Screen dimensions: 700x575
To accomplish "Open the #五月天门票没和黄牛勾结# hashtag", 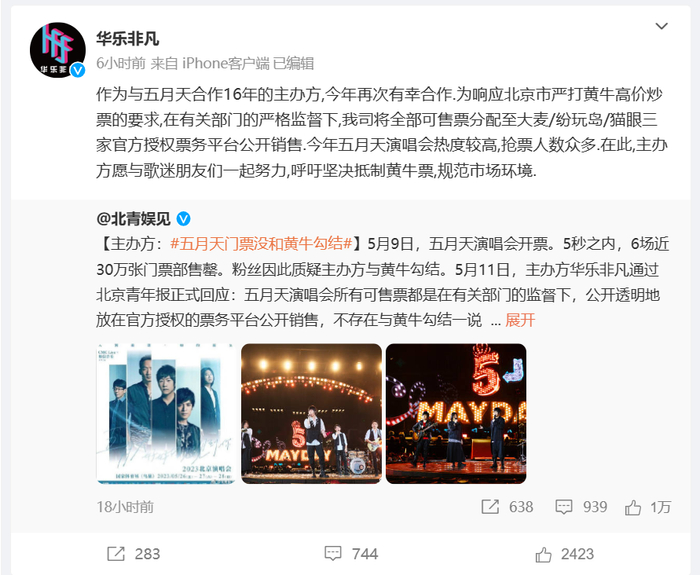I will tap(262, 244).
